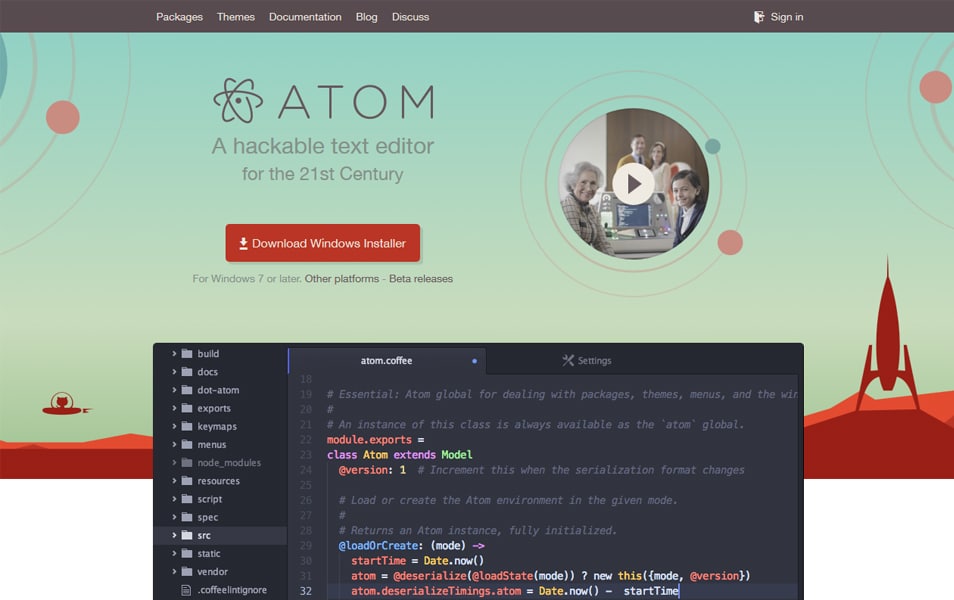Click the Sign in link
954x600 pixels.
(787, 17)
